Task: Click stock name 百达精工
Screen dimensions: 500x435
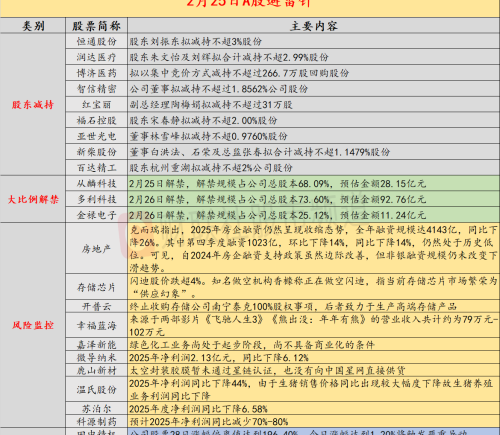Action: tap(96, 168)
